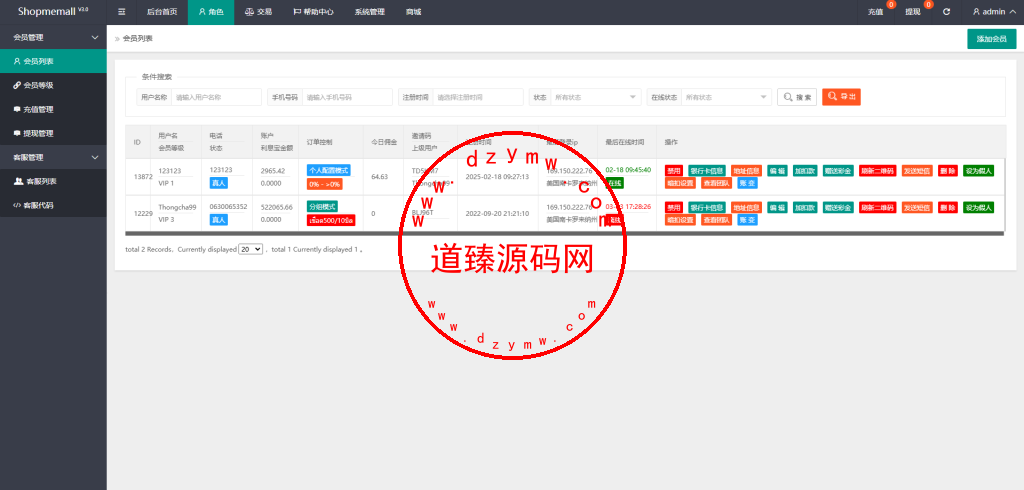Click 编辑 for user 123123
This screenshot has height=490, width=1024.
[777, 171]
